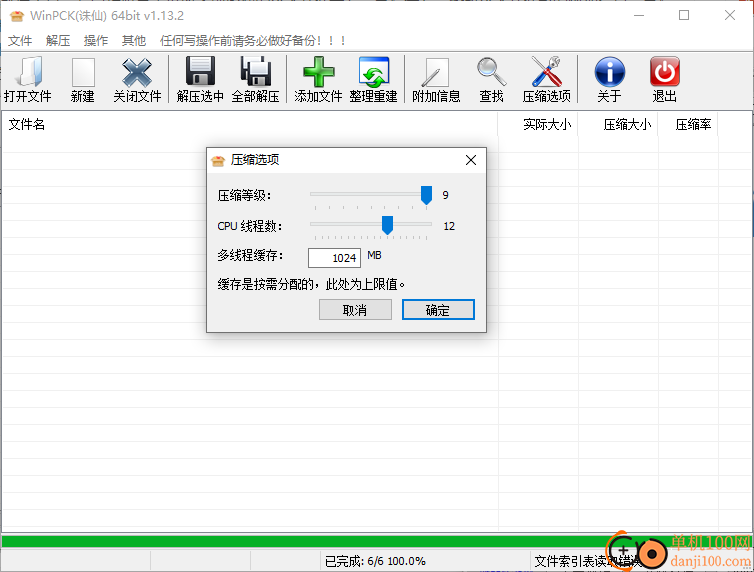Screen dimensions: 754x572
Task: Click the thread count value 12
Action: 449,226
